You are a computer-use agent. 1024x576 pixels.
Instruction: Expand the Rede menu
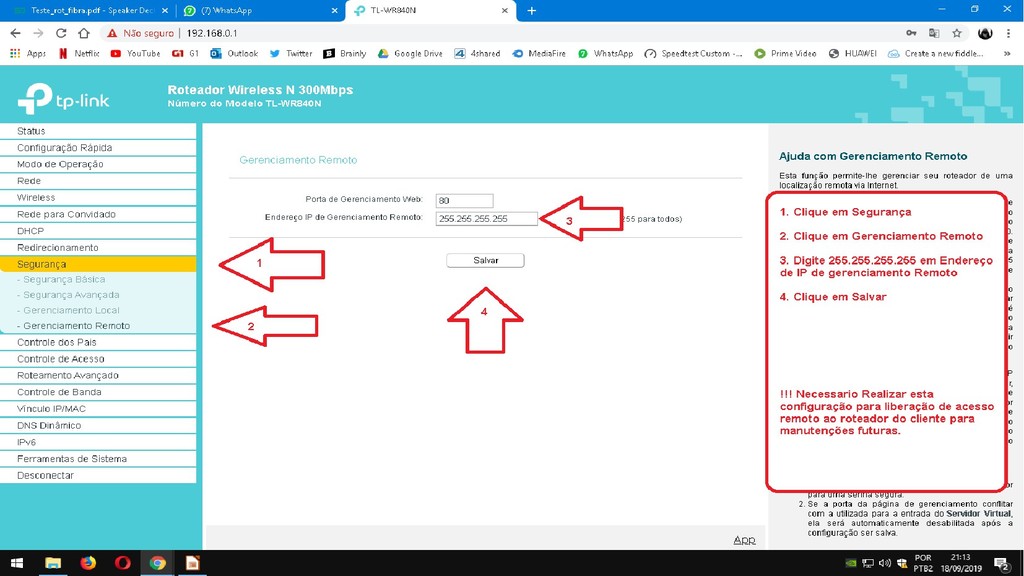coord(98,181)
